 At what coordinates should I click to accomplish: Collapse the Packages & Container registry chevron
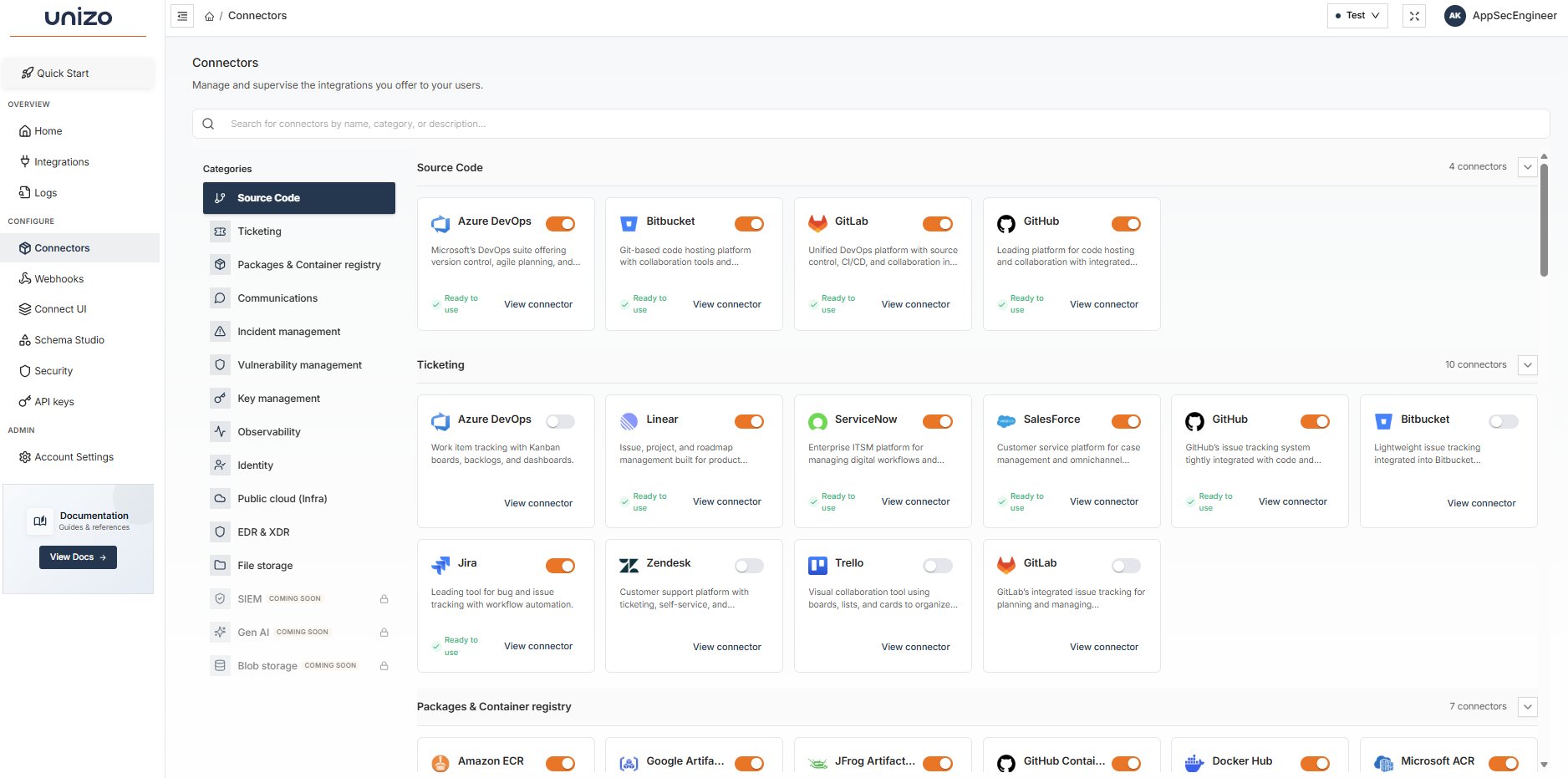tap(1528, 707)
